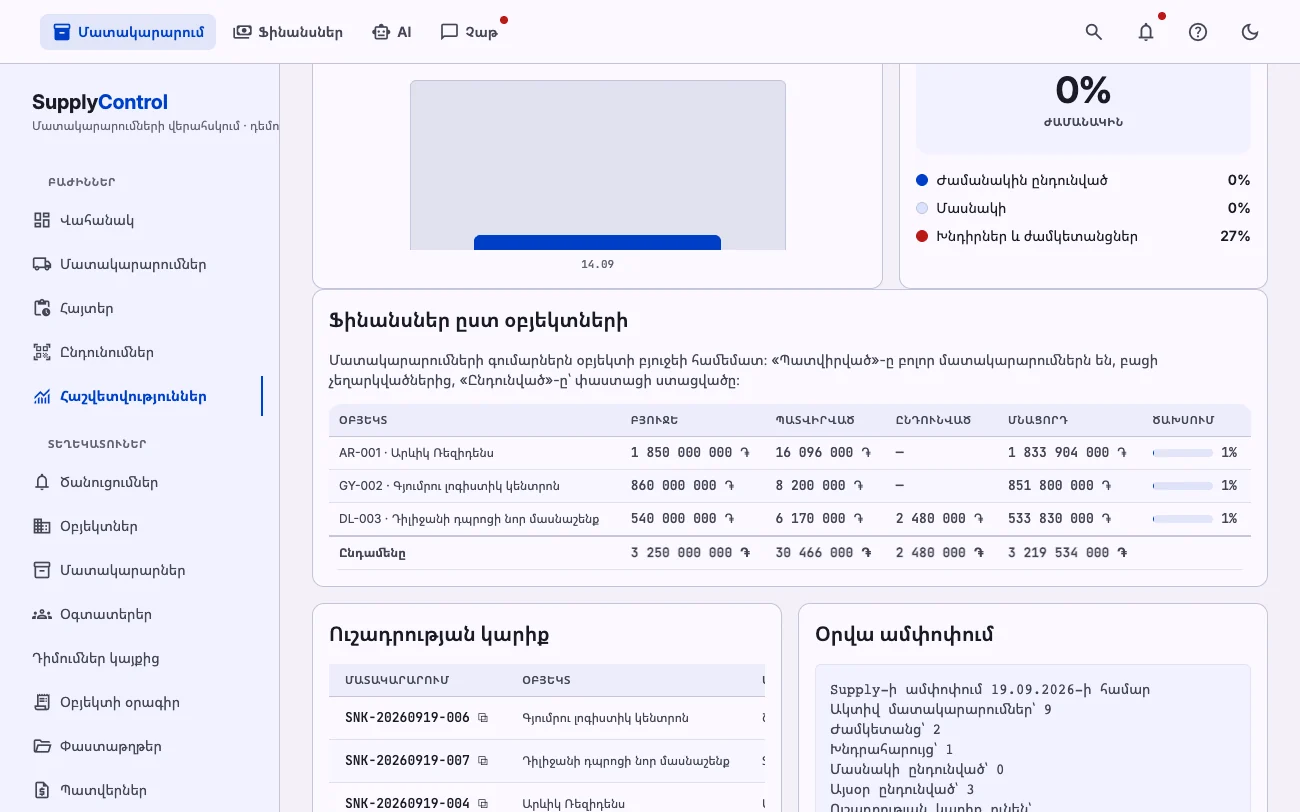Open the Չաթ chat tab
Image resolution: width=1300 pixels, height=812 pixels.
click(x=469, y=32)
